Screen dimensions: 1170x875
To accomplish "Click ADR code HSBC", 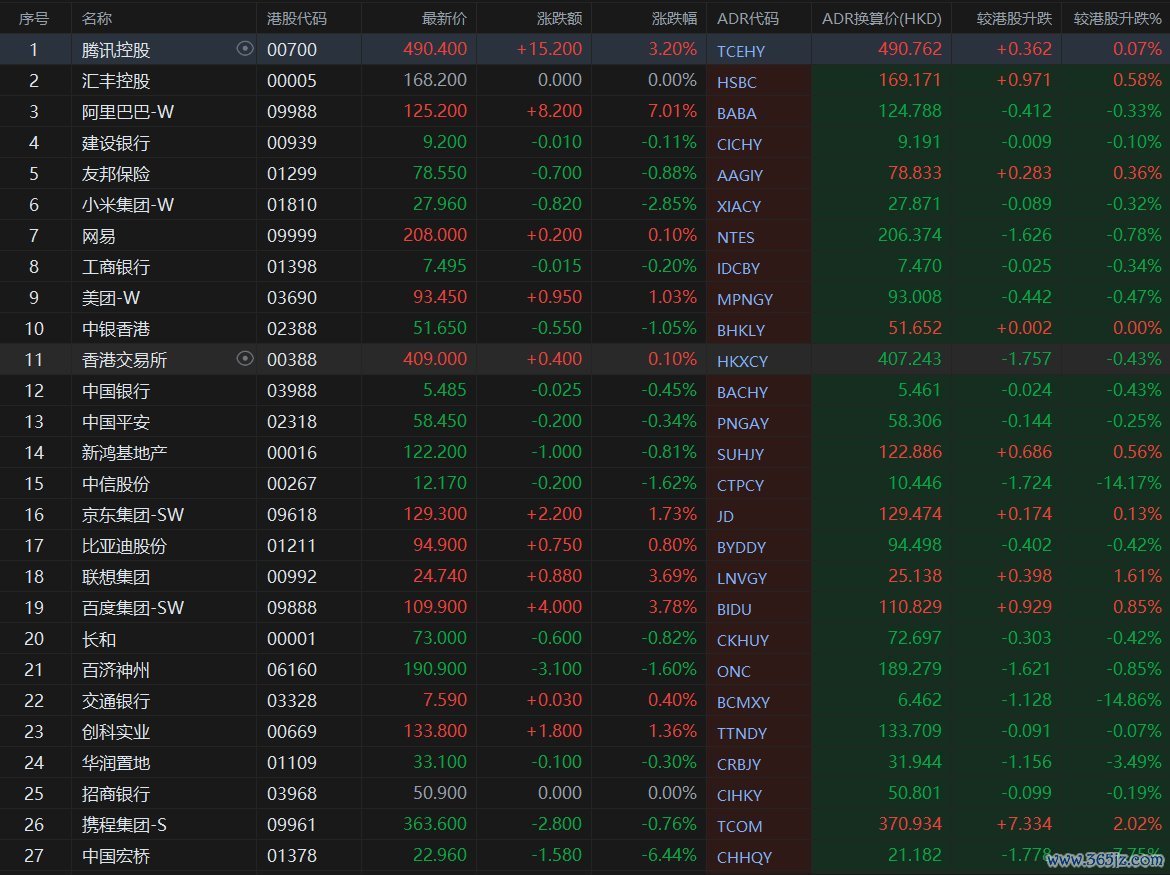I will coord(736,82).
